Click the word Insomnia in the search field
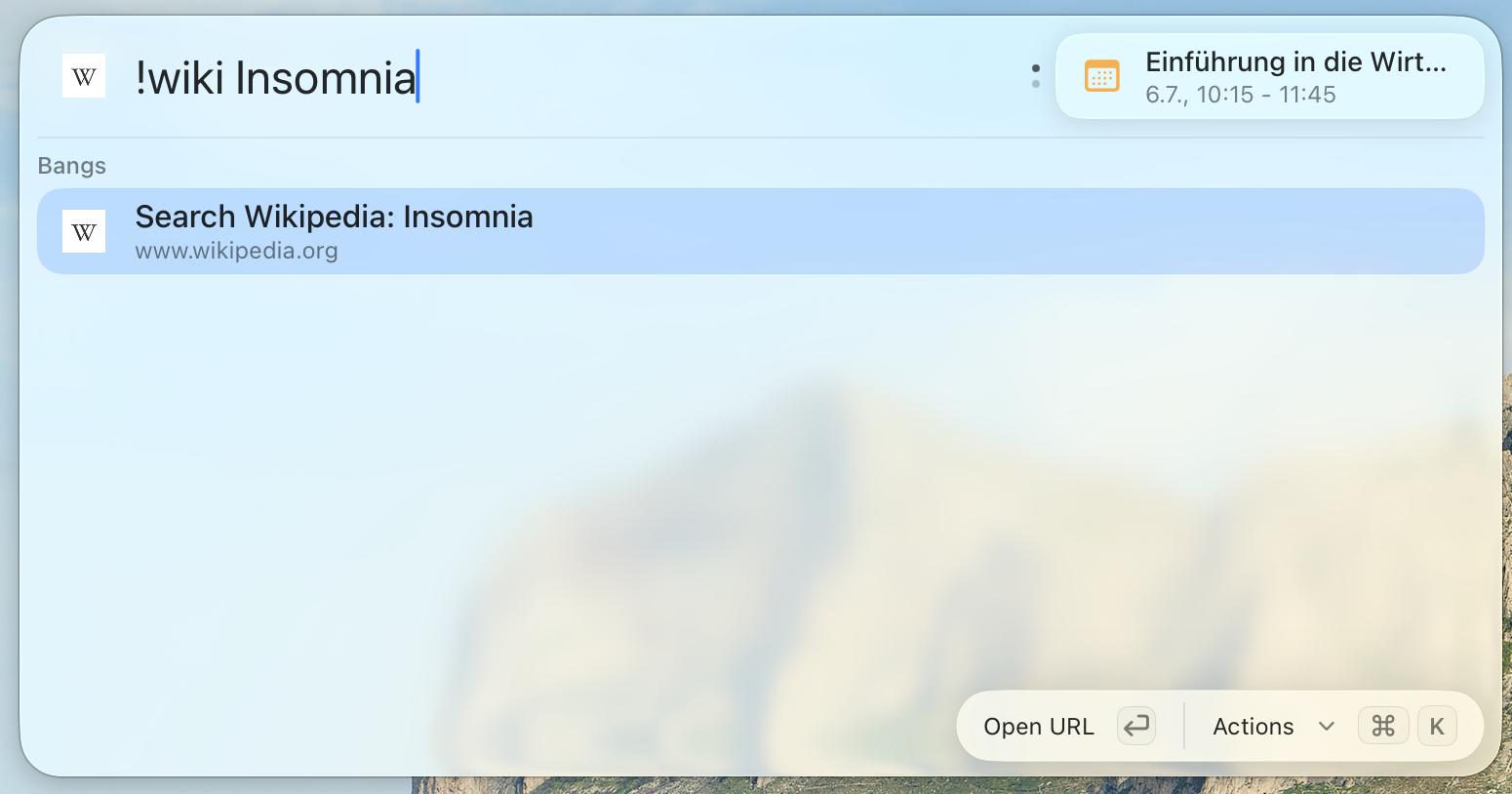Screen dimensions: 1512x794 point(326,78)
